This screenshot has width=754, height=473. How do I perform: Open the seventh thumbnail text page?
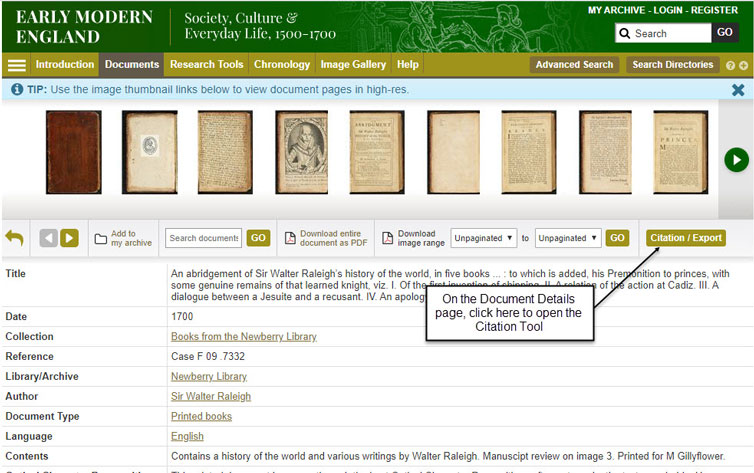(529, 152)
